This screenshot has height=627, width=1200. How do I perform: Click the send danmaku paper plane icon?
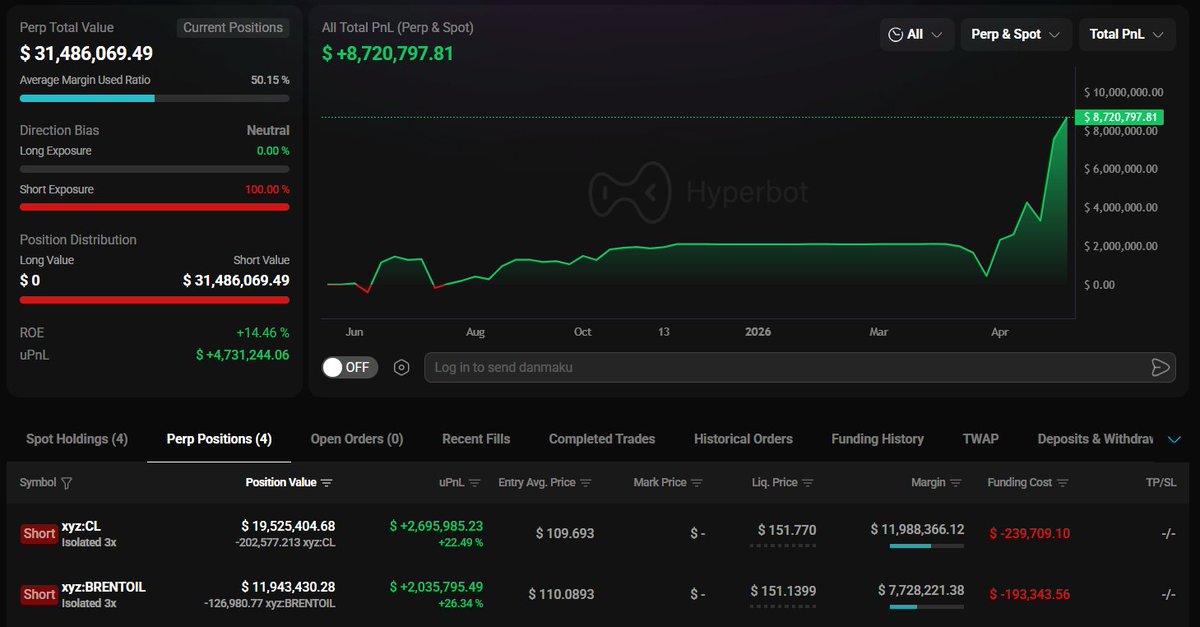(x=1160, y=367)
